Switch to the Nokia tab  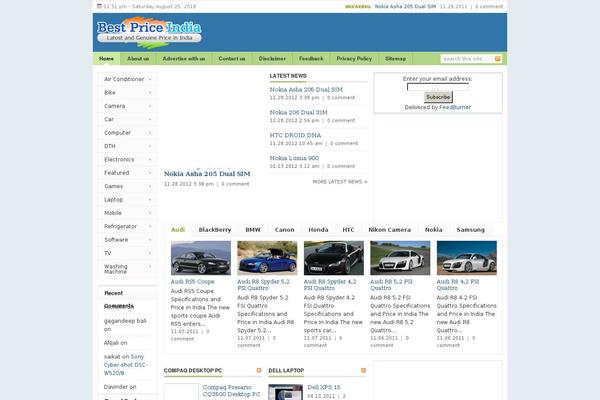pos(434,230)
